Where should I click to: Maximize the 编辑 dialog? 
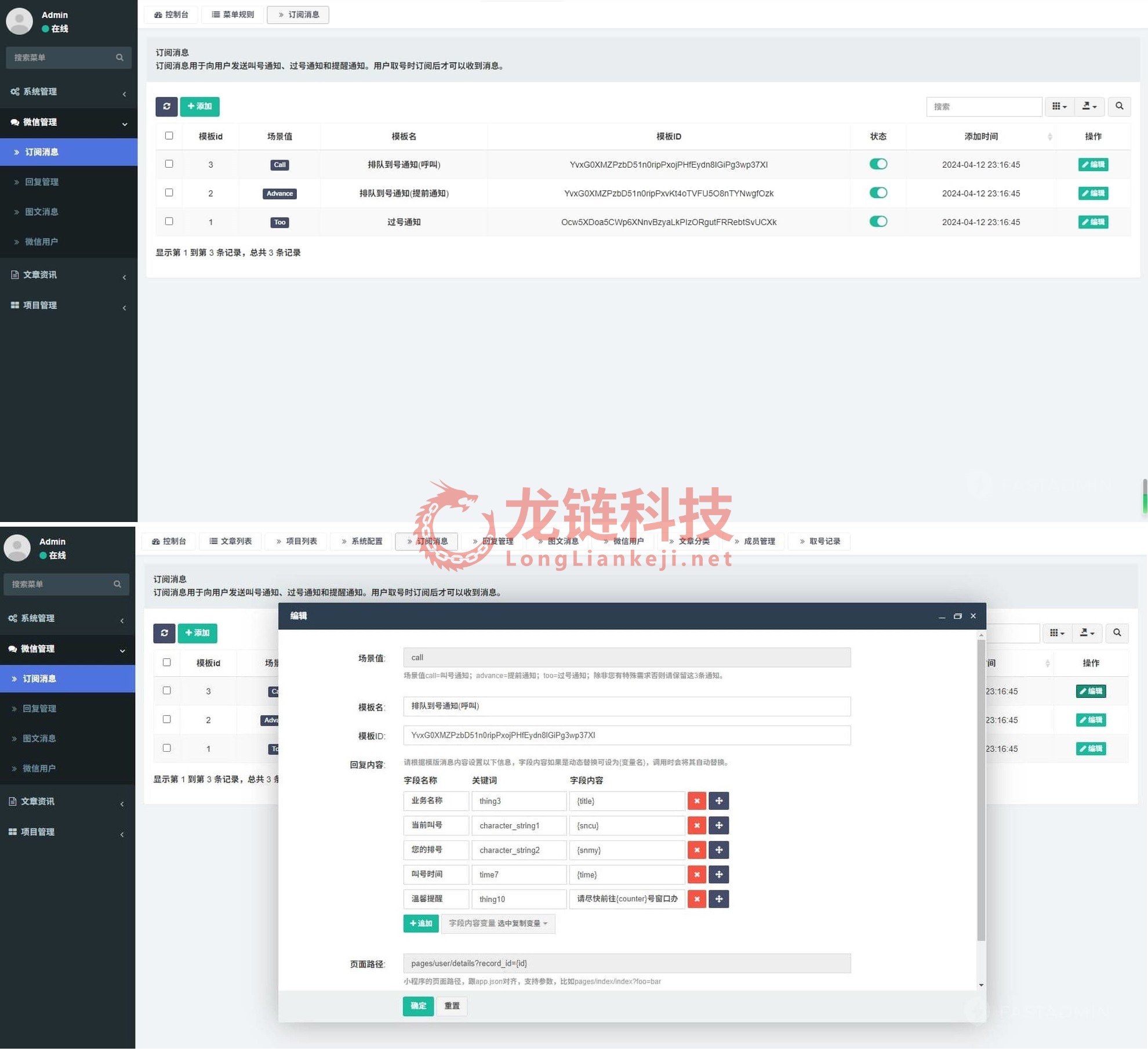coord(957,616)
